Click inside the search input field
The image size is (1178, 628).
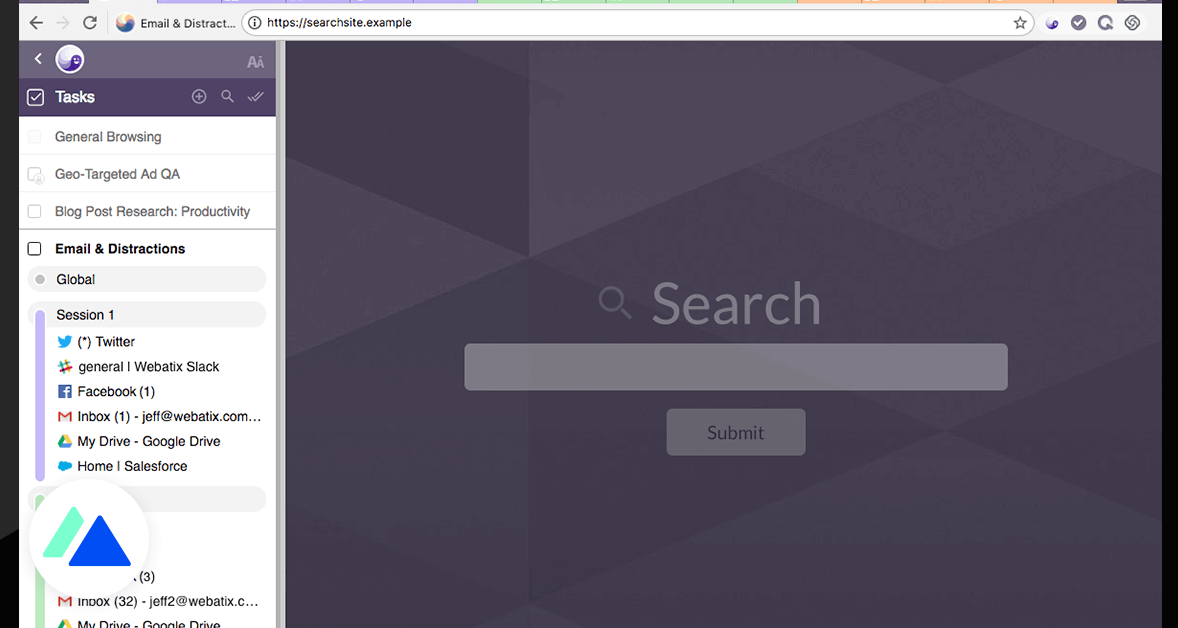pyautogui.click(x=736, y=367)
